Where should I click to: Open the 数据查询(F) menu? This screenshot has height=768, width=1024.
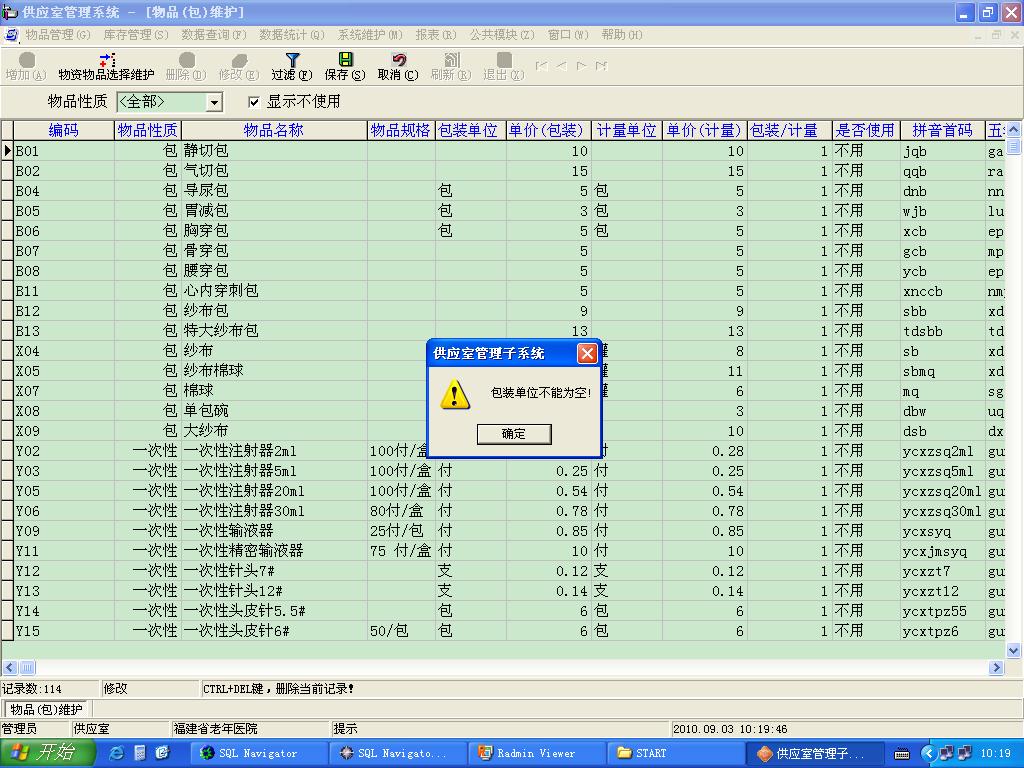(x=214, y=35)
